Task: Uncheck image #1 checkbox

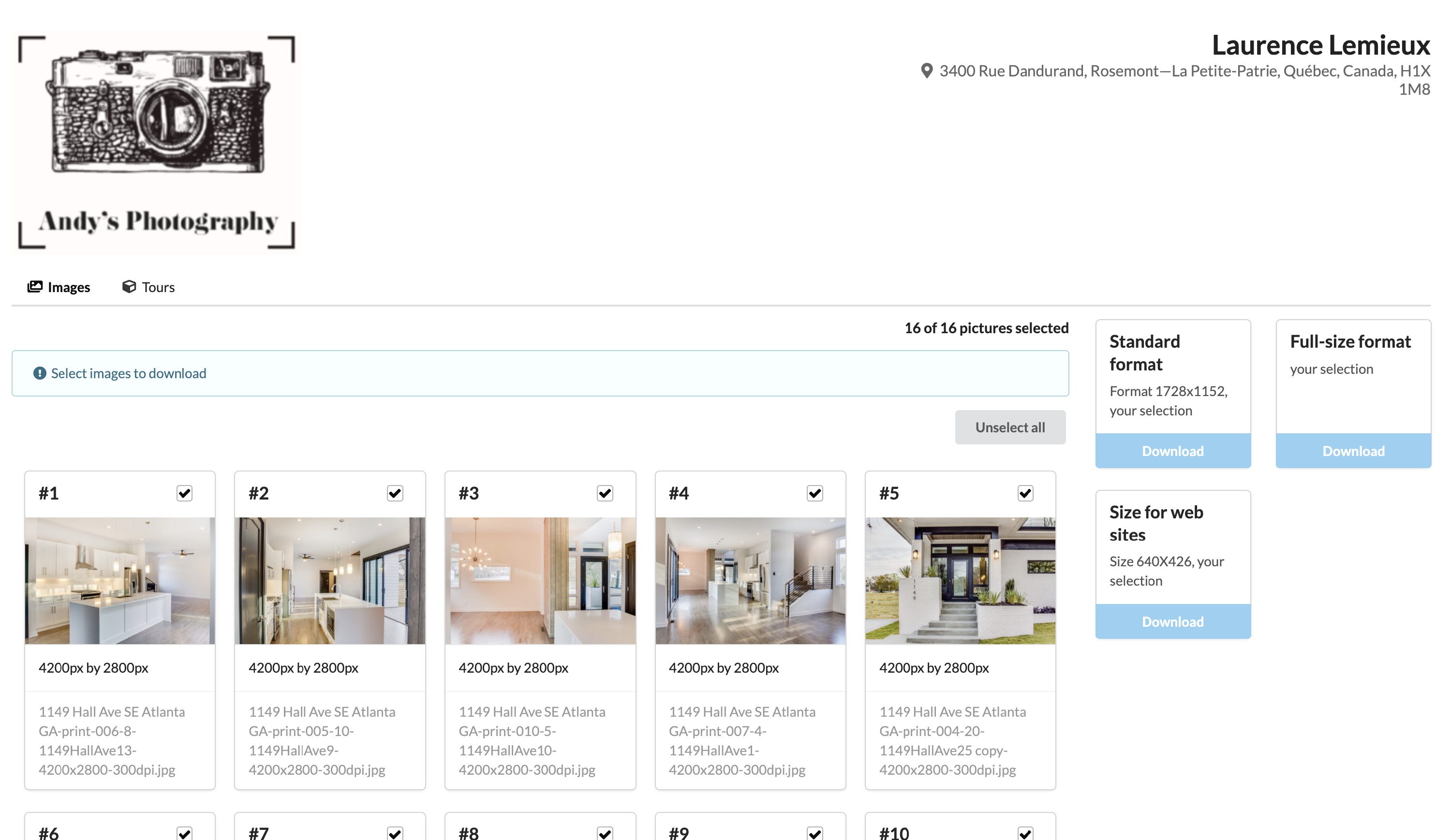Action: pyautogui.click(x=184, y=493)
